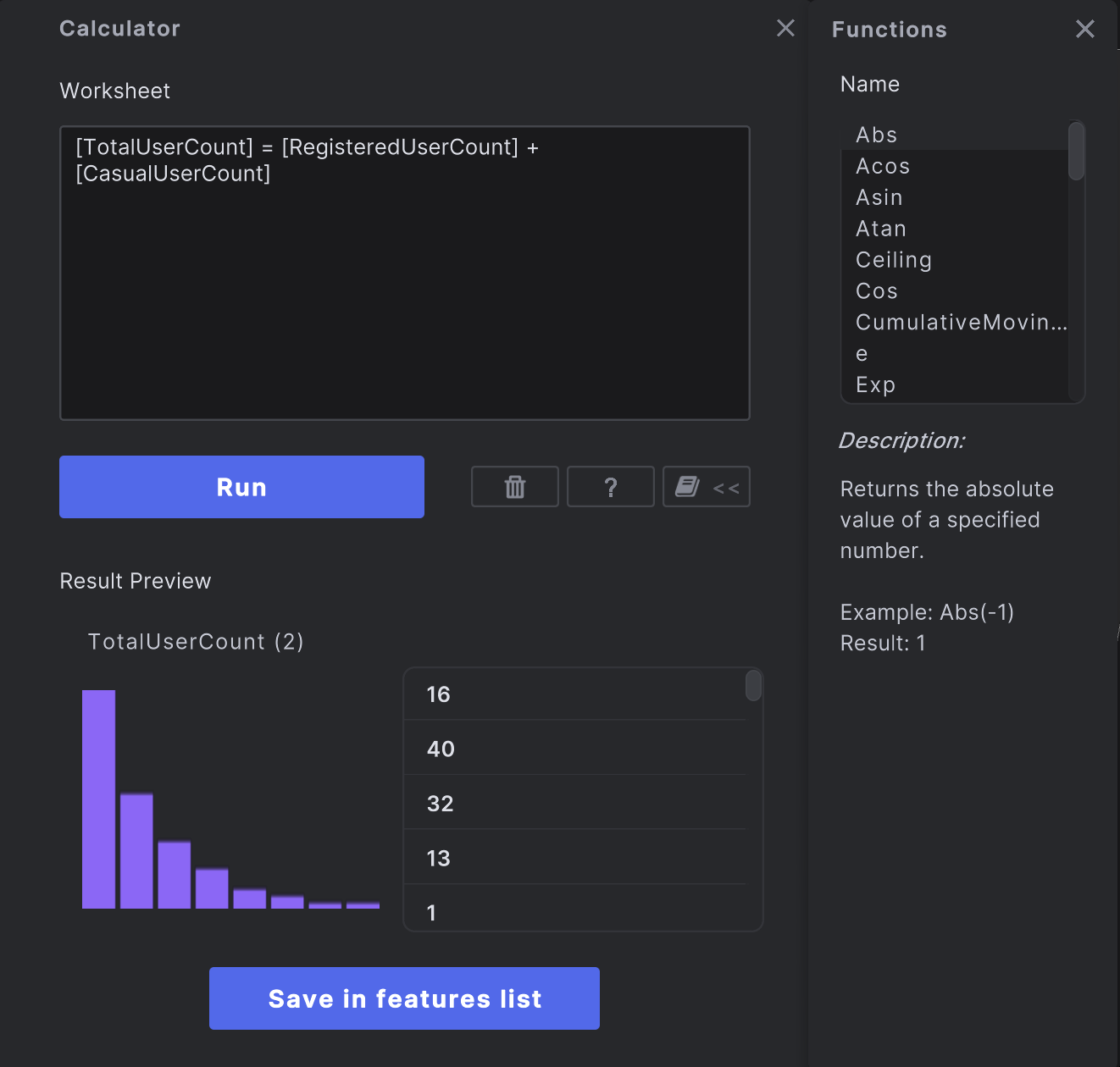Select Atan function
Viewport: 1120px width, 1067px height.
pos(955,229)
